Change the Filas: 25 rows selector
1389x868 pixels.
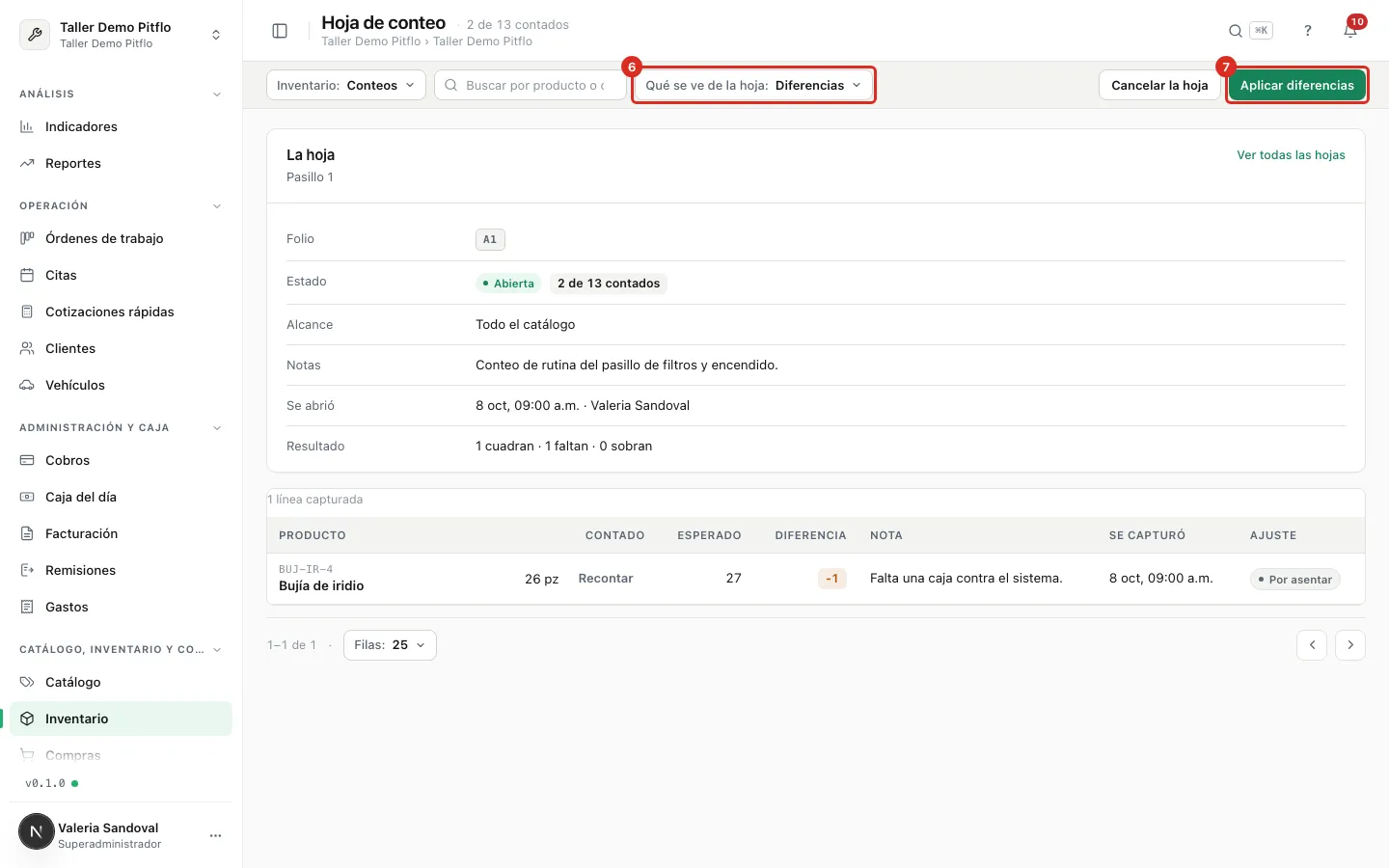(x=390, y=645)
